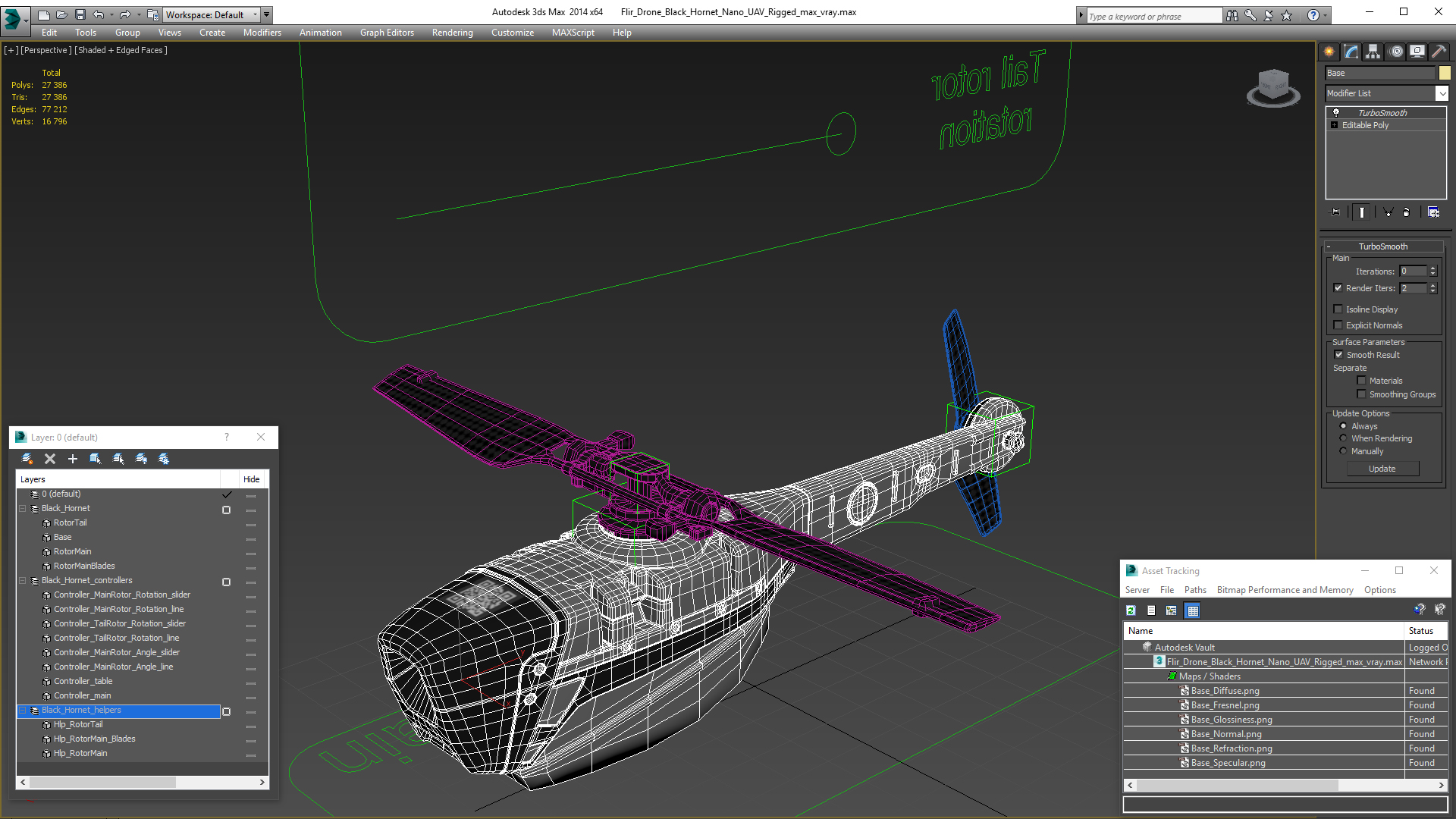Viewport: 1456px width, 819px height.
Task: Enable Explicit Normals checkbox
Action: pos(1338,325)
